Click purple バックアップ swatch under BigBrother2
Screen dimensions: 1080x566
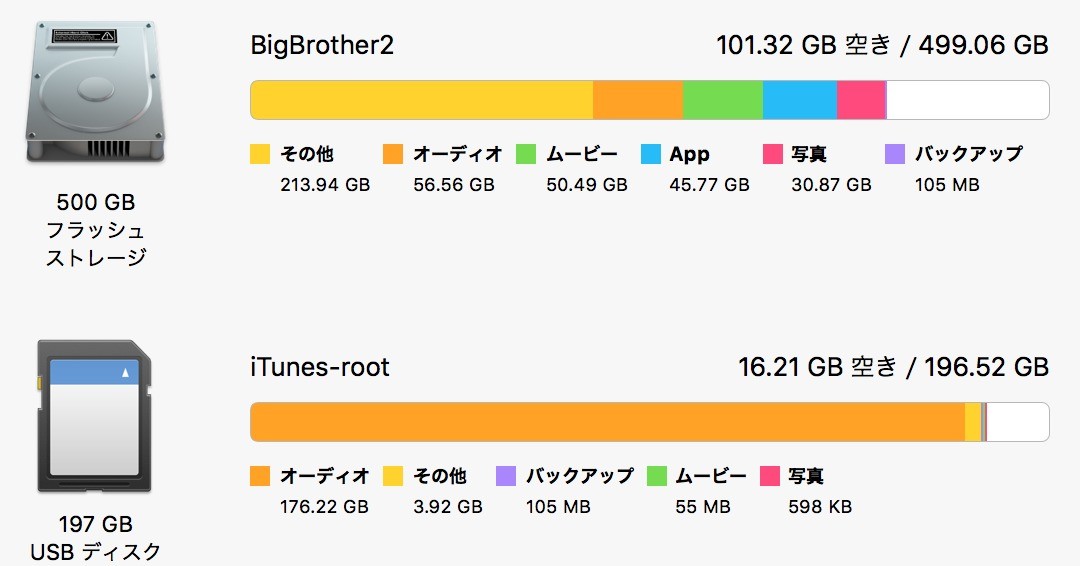[895, 154]
